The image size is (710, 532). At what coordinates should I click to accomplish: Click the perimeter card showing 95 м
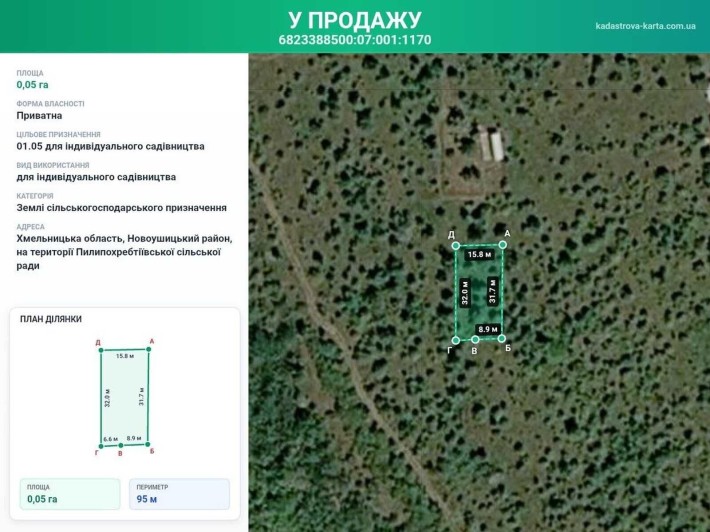[x=179, y=494]
